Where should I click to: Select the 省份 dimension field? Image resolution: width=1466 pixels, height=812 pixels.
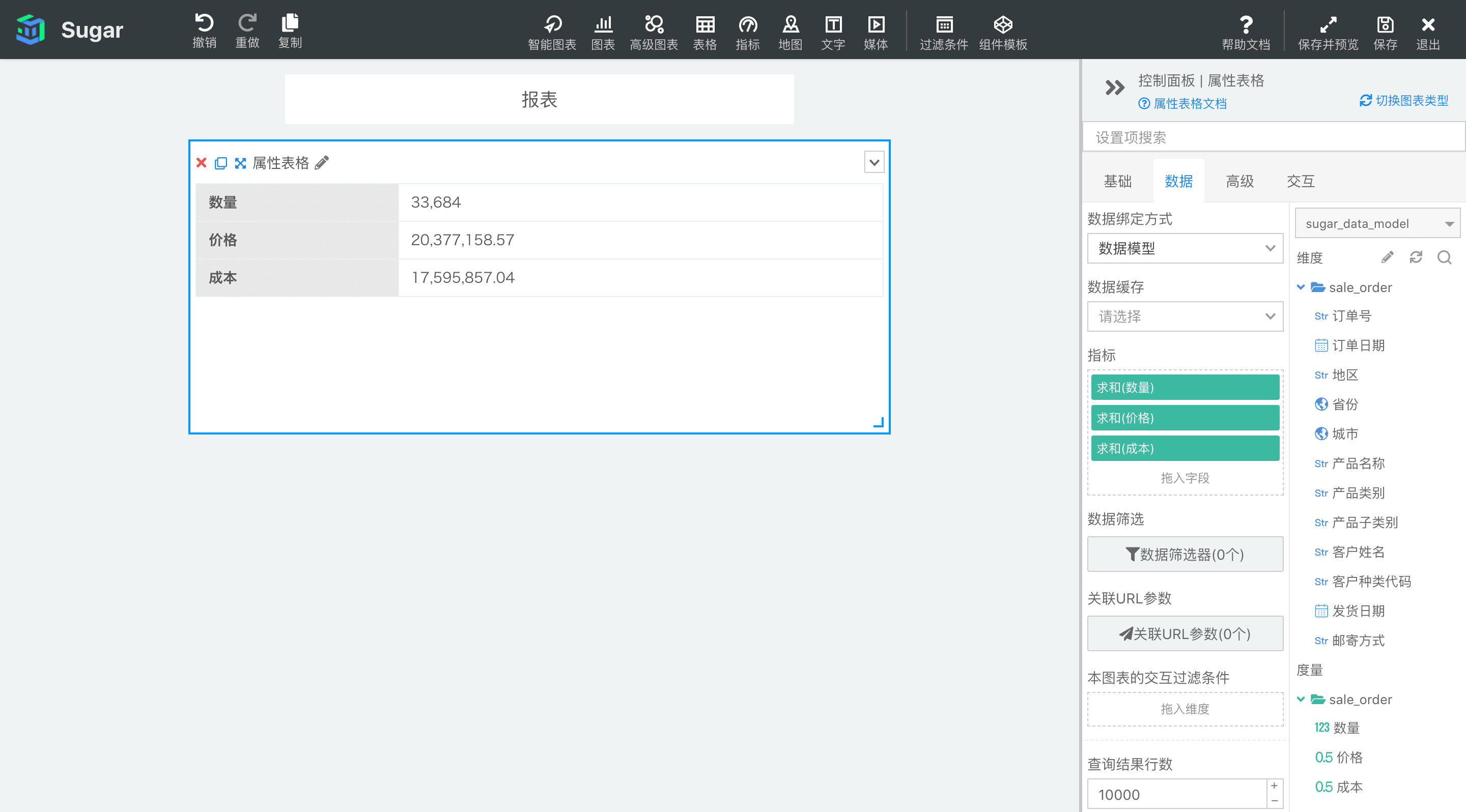pyautogui.click(x=1336, y=404)
